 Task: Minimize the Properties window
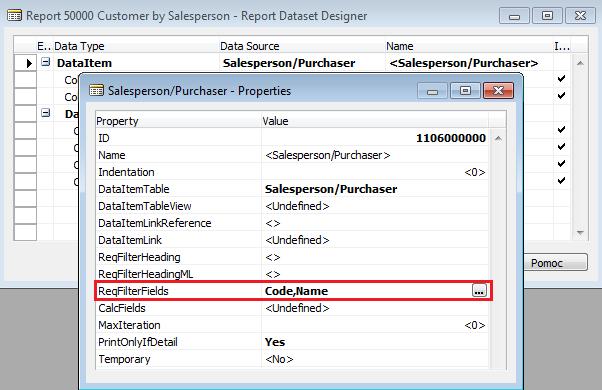pyautogui.click(x=432, y=91)
